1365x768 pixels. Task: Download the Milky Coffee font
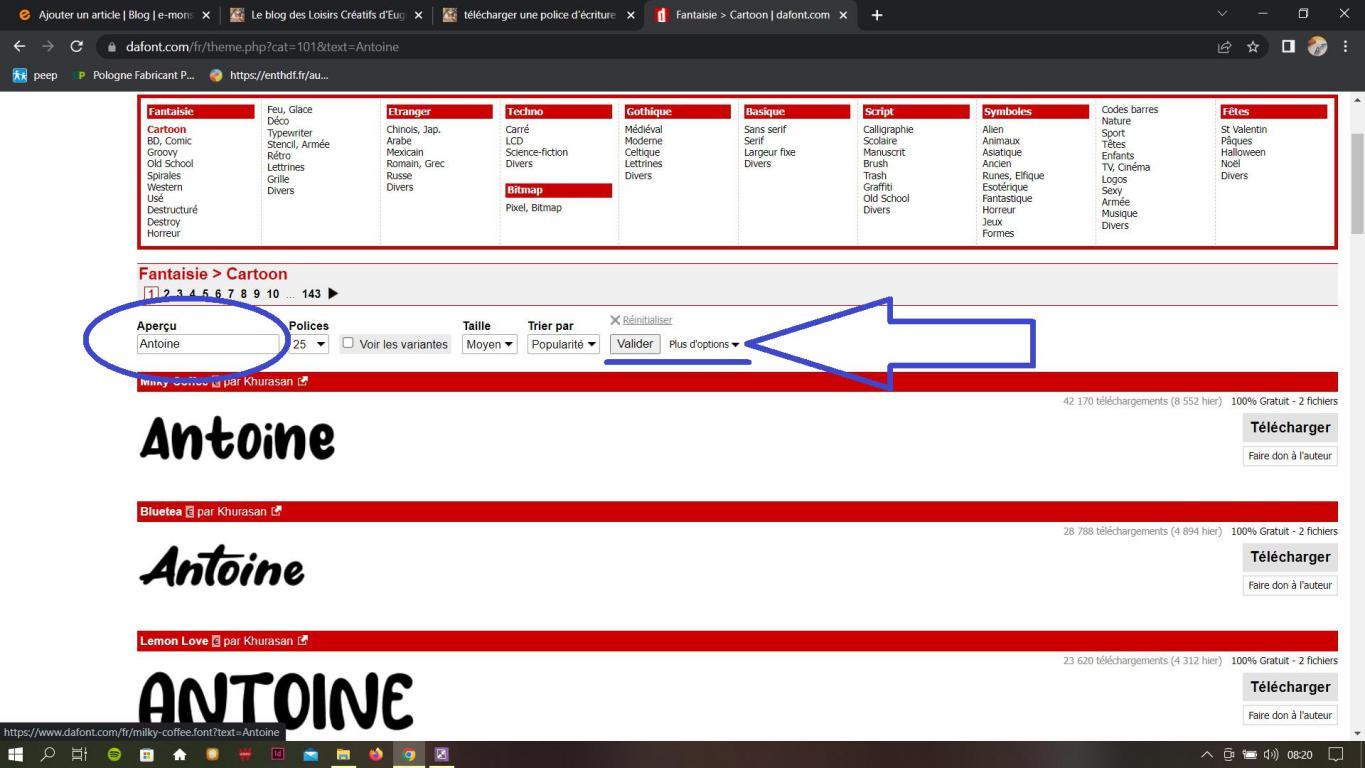coord(1290,428)
